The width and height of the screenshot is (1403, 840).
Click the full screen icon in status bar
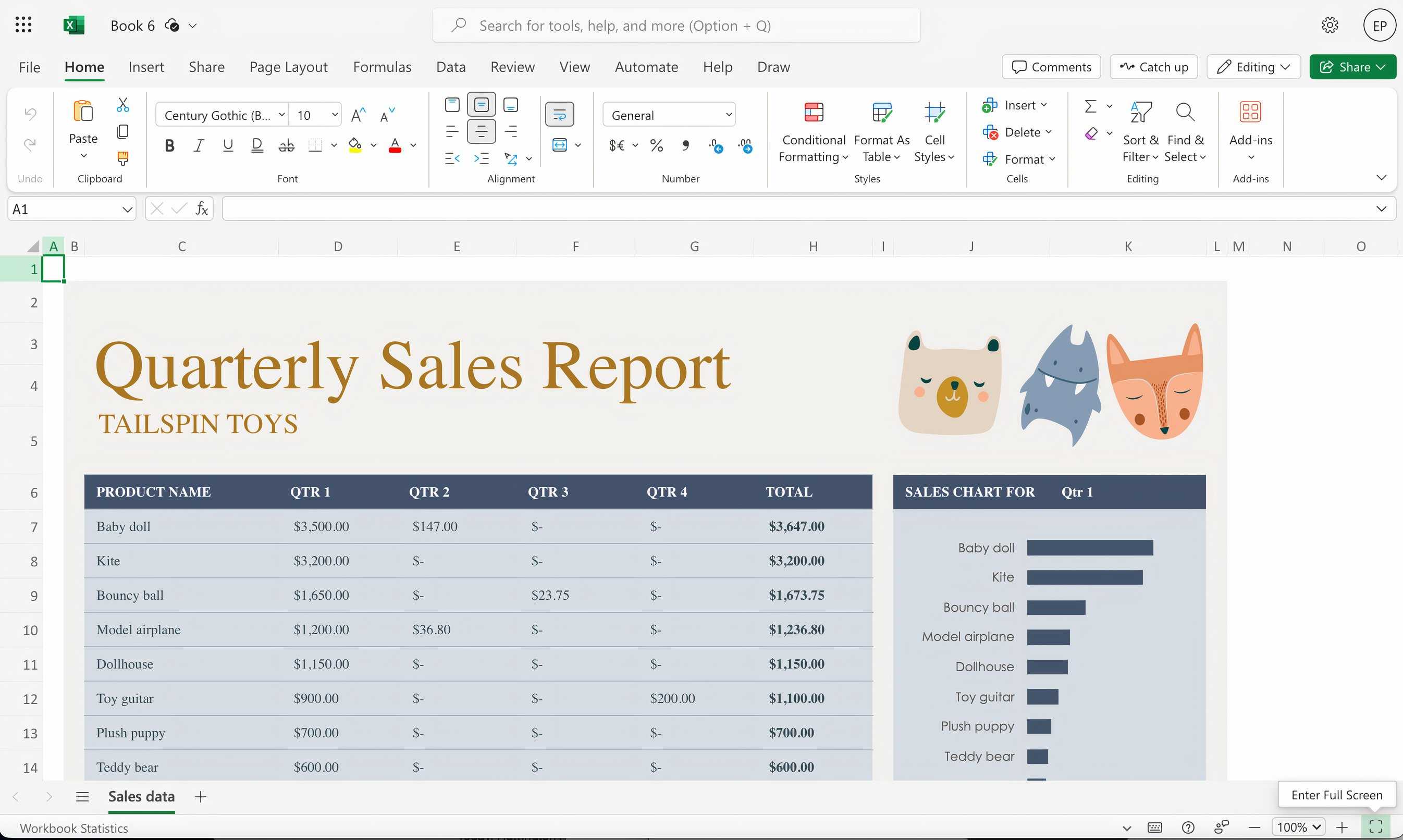pos(1376,827)
